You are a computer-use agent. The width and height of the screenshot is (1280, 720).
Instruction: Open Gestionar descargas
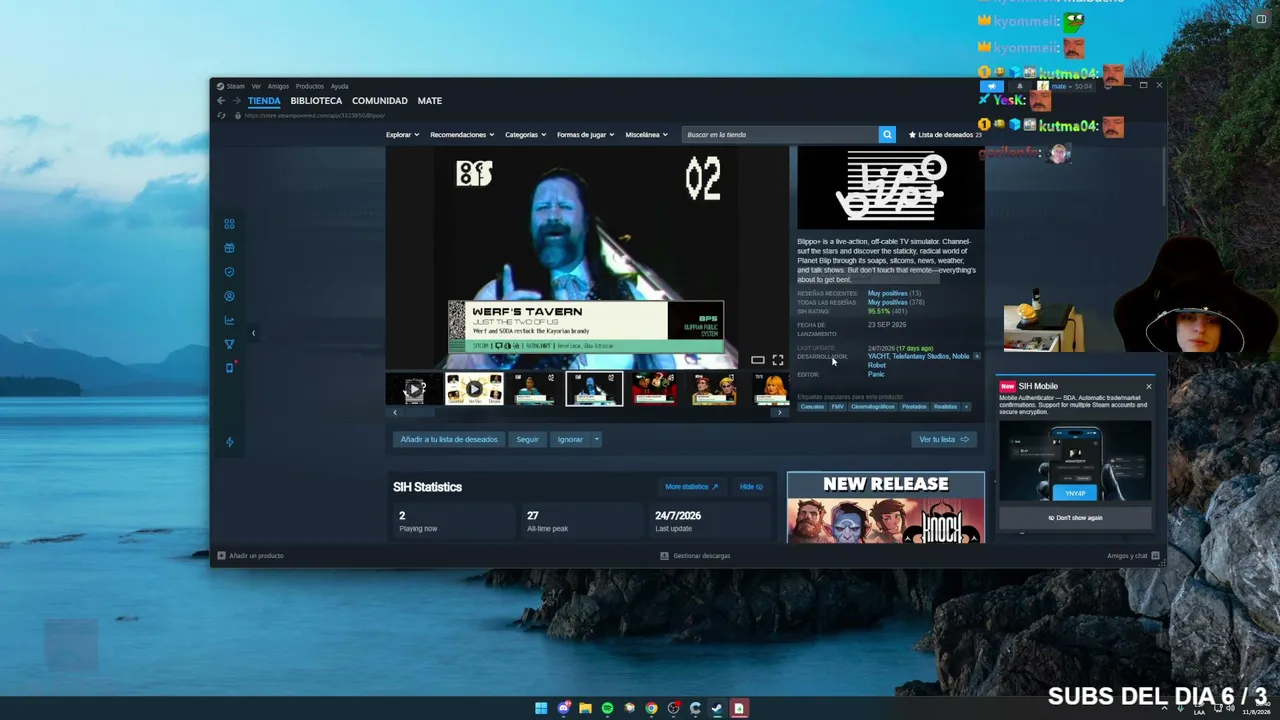pos(696,556)
